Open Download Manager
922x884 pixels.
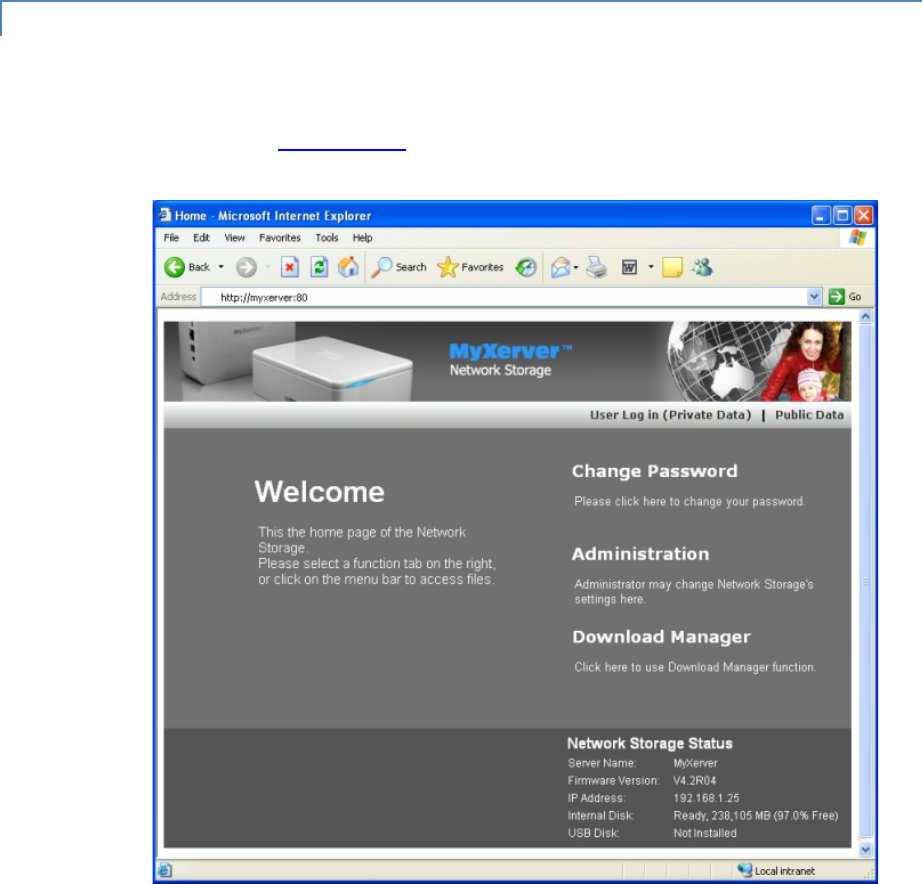click(x=662, y=637)
